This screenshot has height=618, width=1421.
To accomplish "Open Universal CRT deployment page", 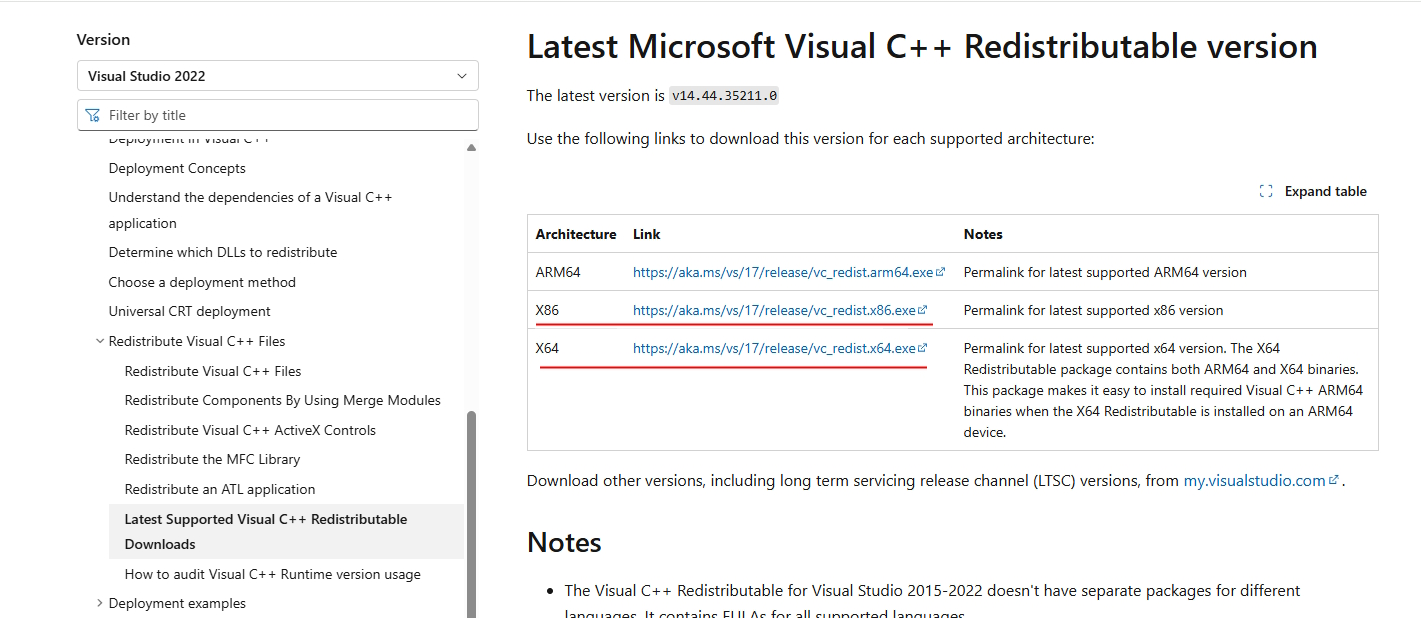I will (x=190, y=311).
